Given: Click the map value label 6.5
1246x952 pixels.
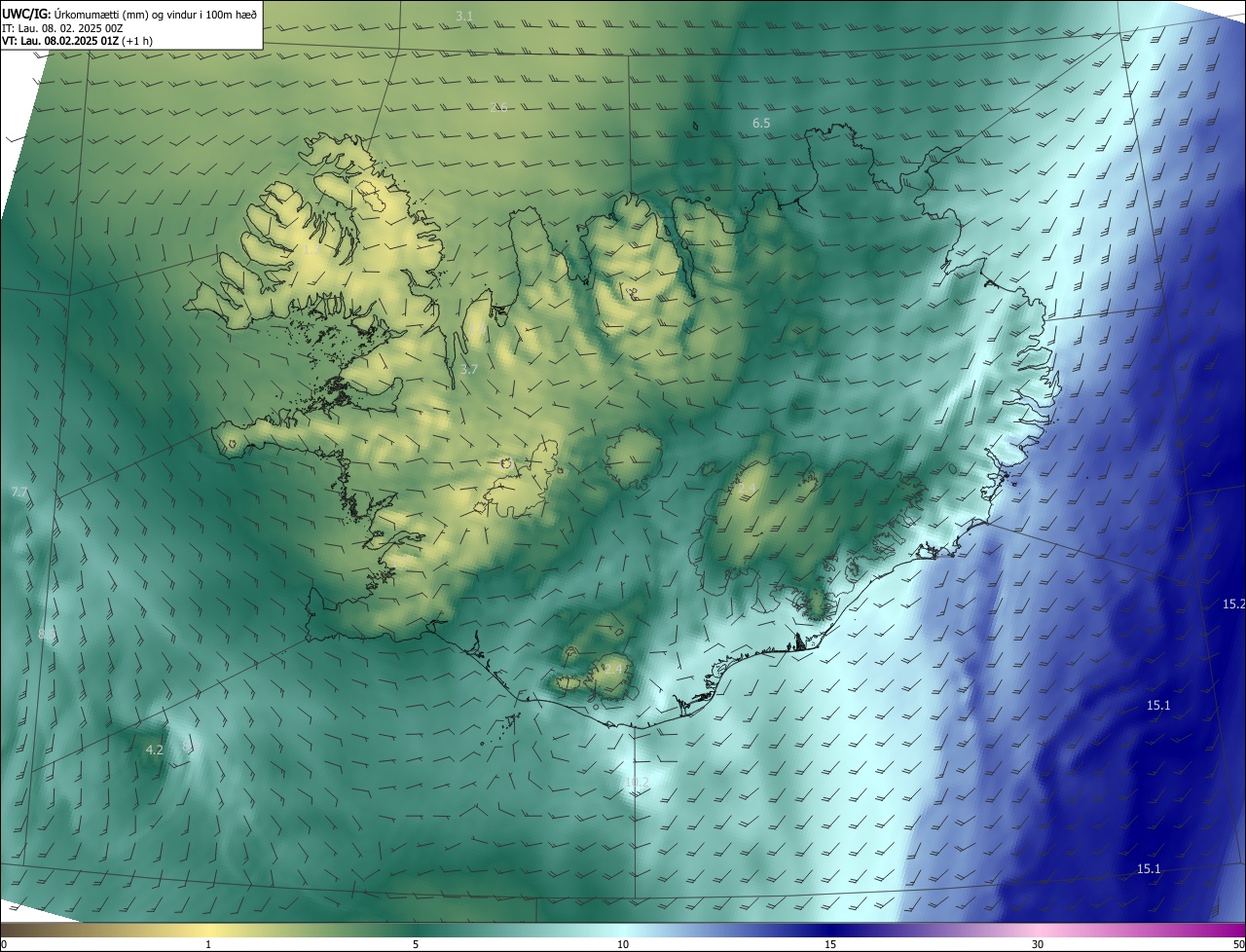Looking at the screenshot, I should point(761,124).
